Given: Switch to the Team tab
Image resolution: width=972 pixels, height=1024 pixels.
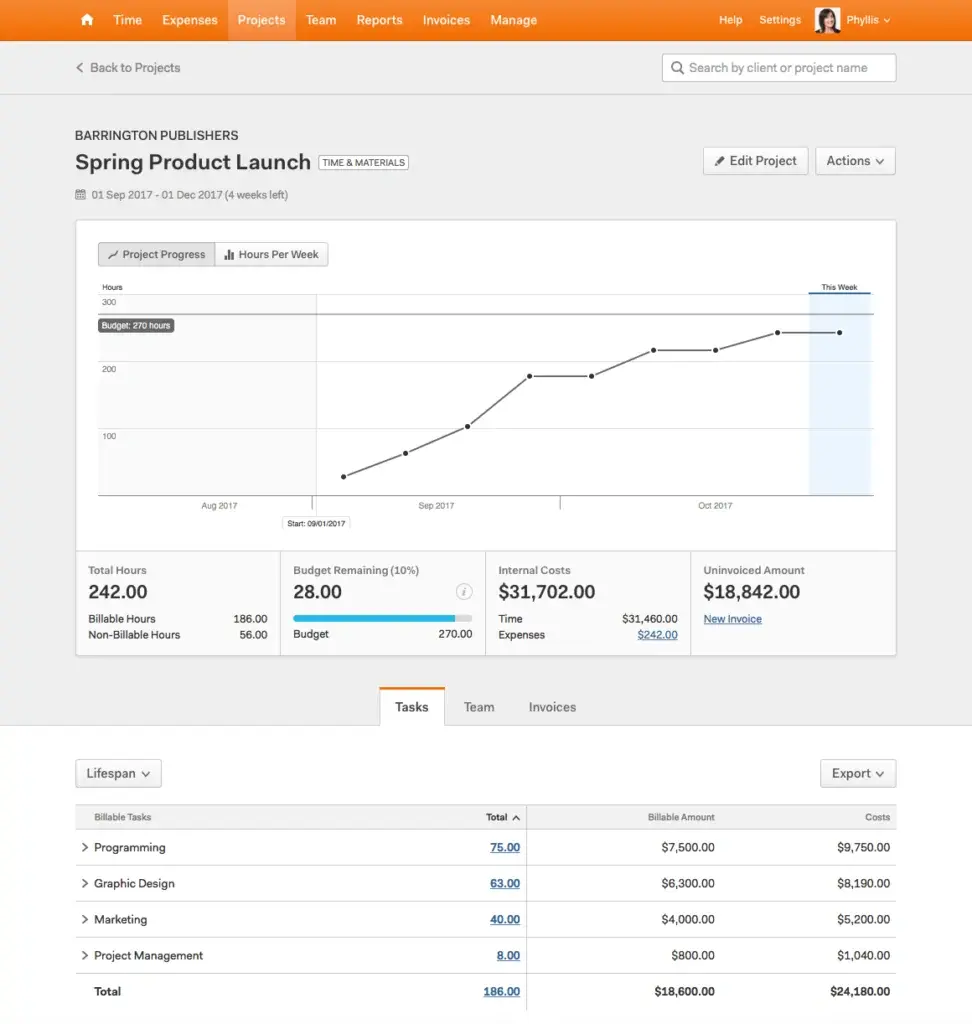Looking at the screenshot, I should [479, 707].
